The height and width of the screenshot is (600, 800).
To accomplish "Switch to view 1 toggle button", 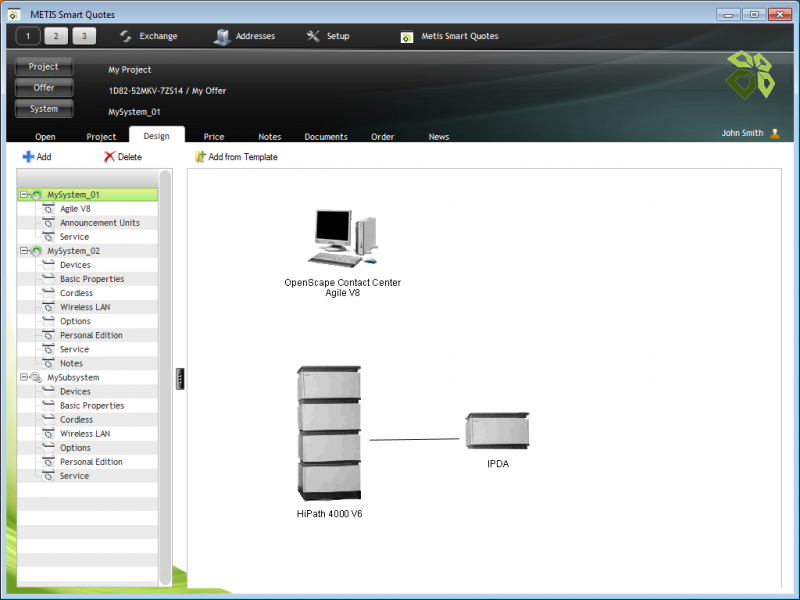I will click(28, 36).
